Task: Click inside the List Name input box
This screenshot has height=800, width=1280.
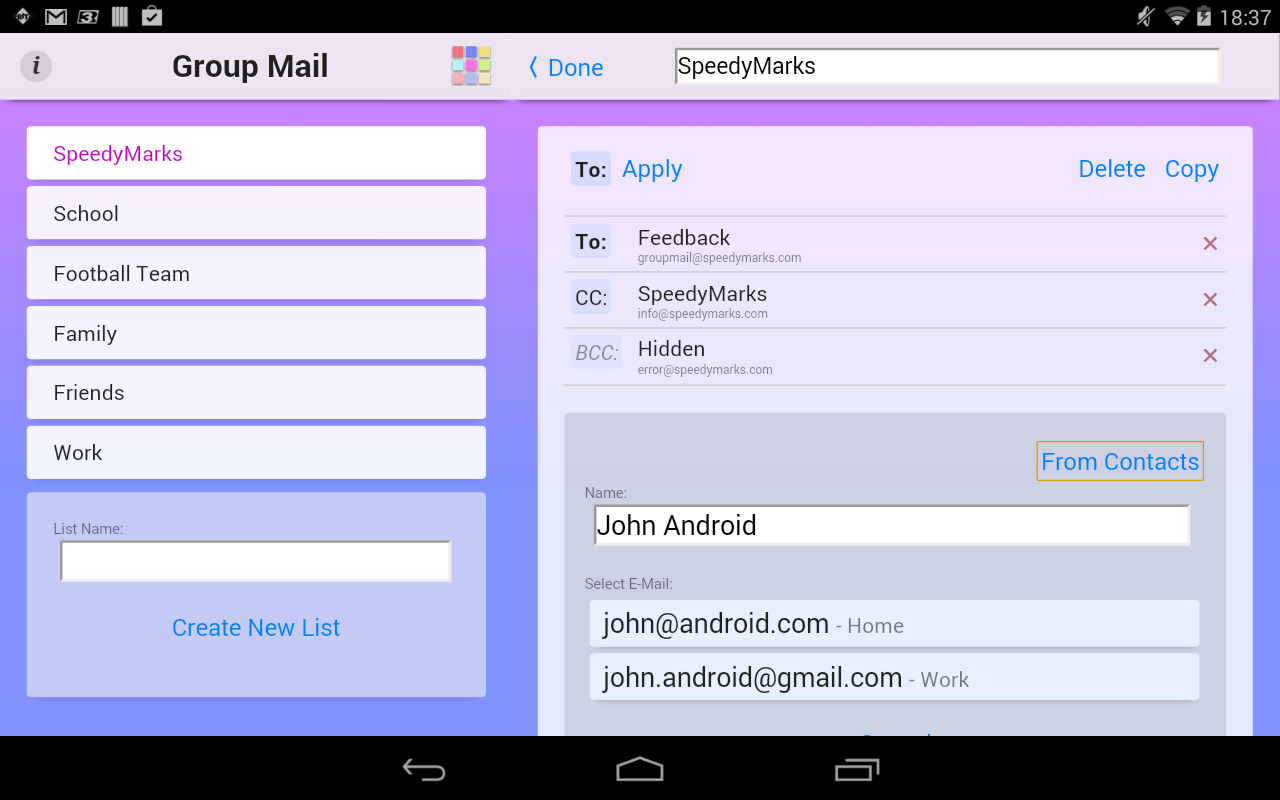Action: coord(256,560)
